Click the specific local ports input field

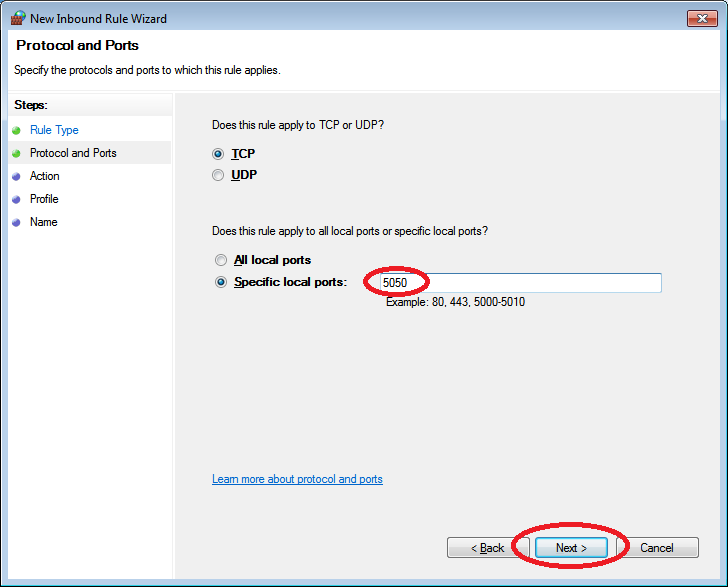[520, 283]
